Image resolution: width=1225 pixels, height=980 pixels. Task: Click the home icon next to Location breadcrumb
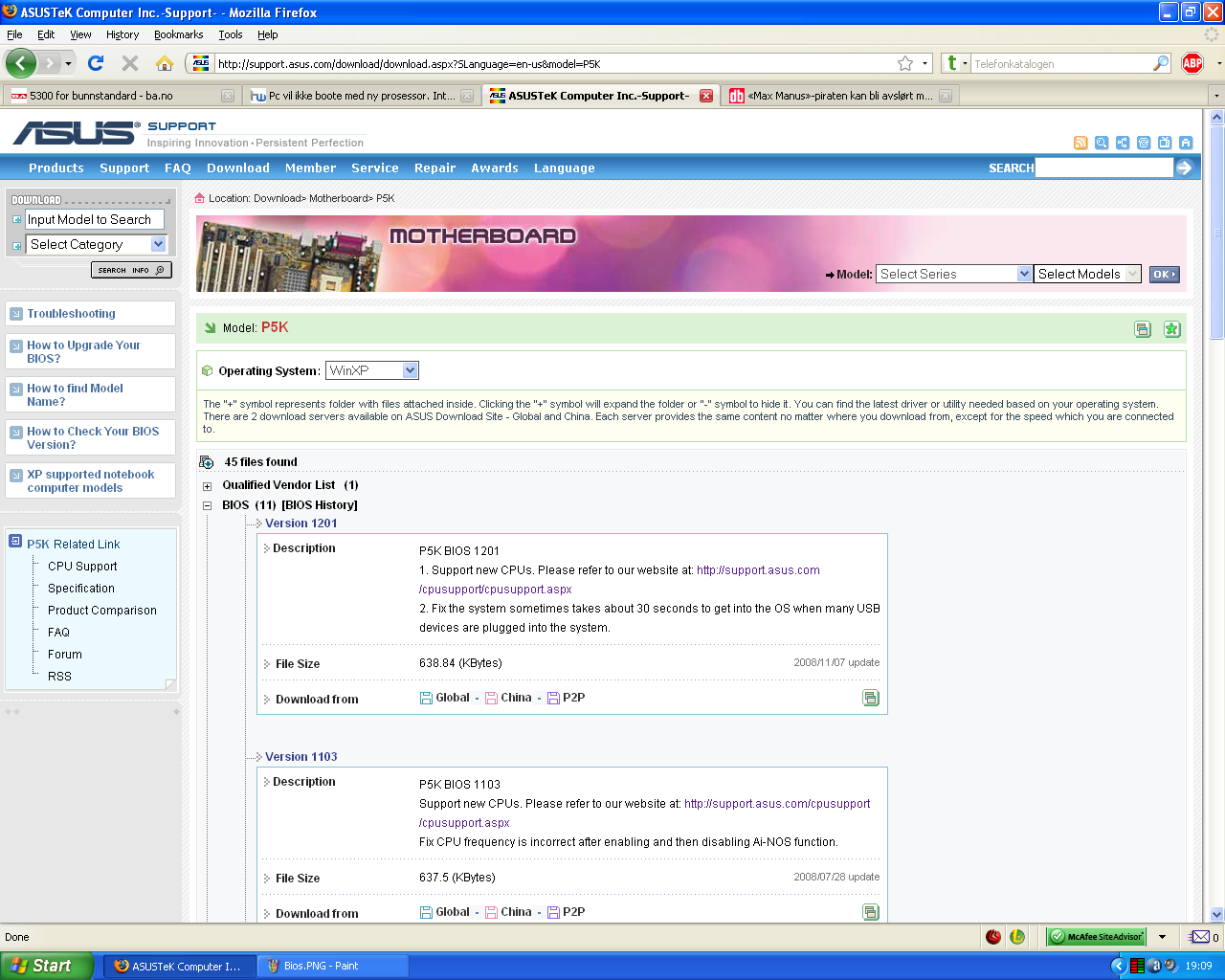click(x=200, y=198)
